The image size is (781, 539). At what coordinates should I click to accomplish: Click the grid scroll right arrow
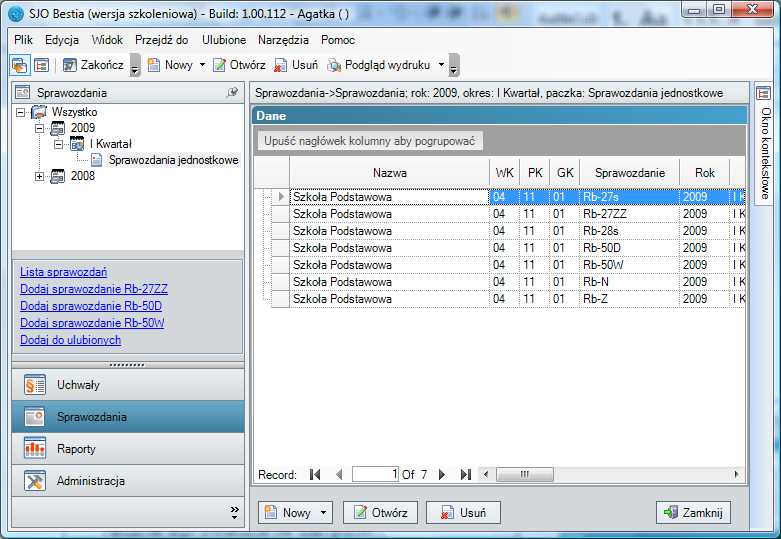pos(736,474)
